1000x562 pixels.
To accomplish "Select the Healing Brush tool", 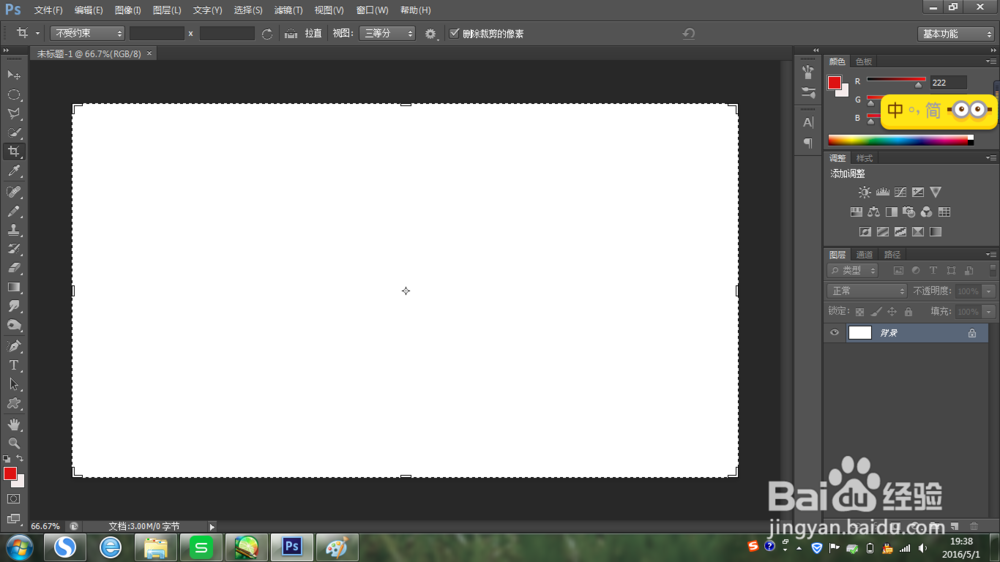I will click(13, 191).
